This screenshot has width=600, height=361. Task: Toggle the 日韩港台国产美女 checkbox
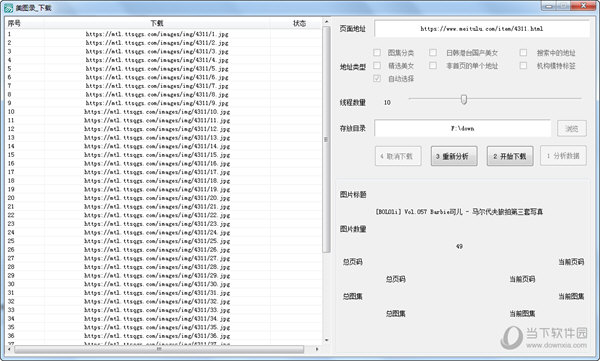point(433,52)
